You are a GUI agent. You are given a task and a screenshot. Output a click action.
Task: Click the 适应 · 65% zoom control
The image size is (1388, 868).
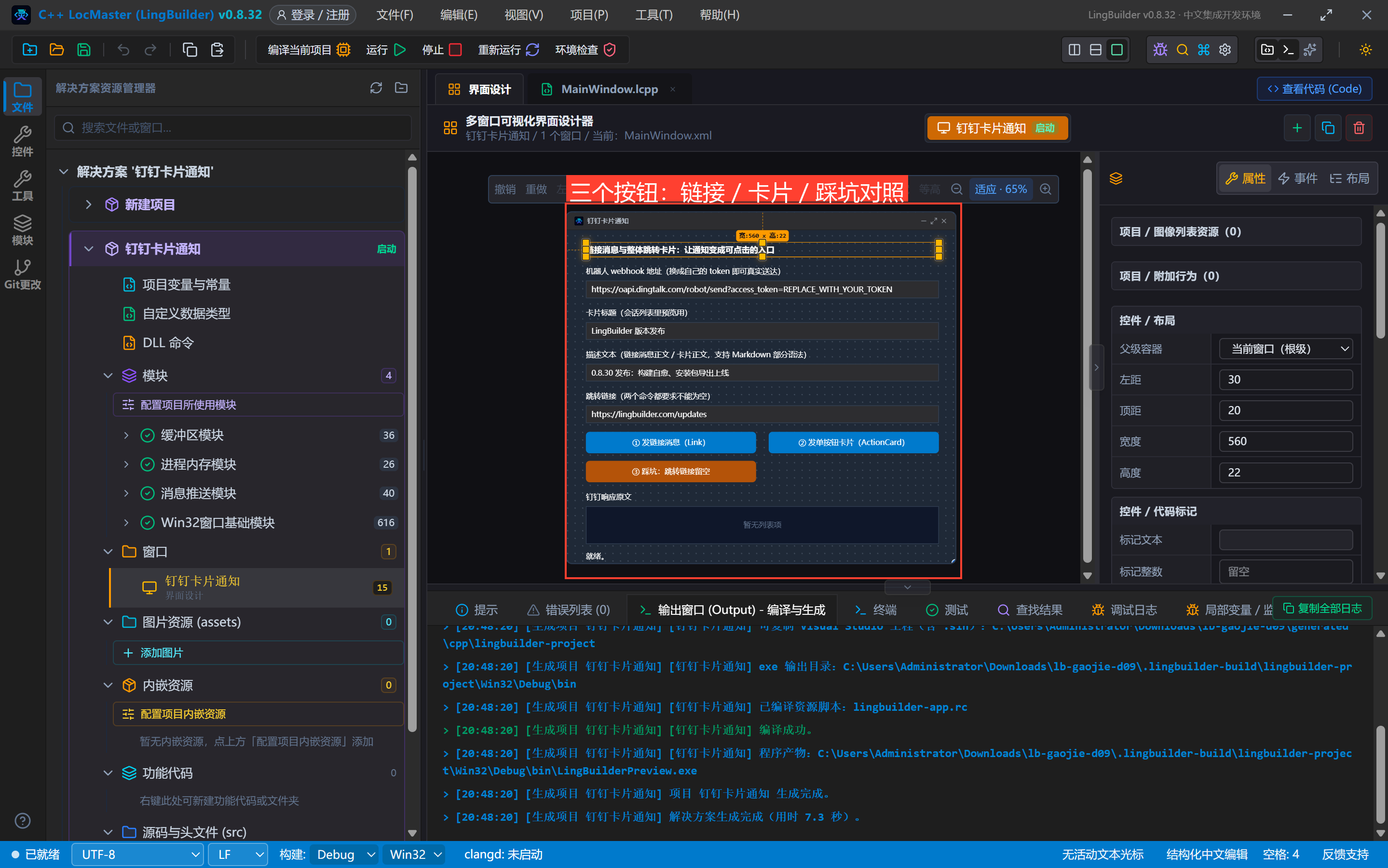(1001, 190)
